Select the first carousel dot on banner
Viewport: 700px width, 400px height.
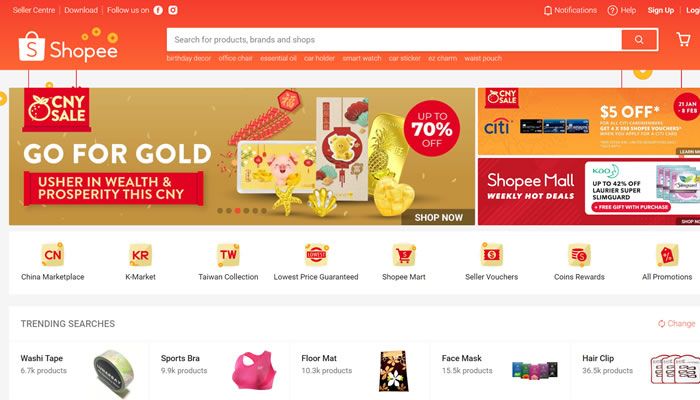pos(220,211)
